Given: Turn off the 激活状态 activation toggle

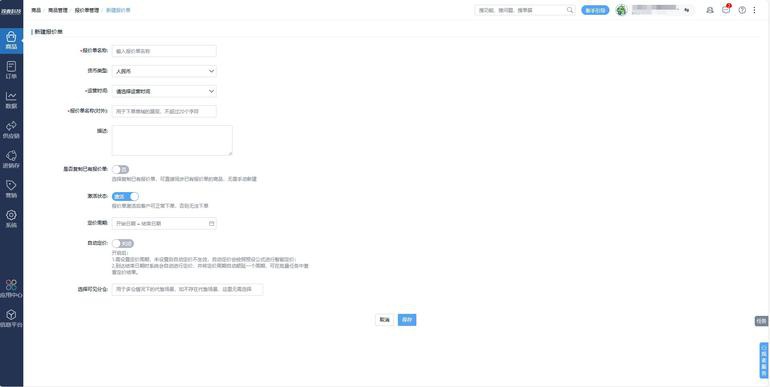Looking at the screenshot, I should (125, 196).
